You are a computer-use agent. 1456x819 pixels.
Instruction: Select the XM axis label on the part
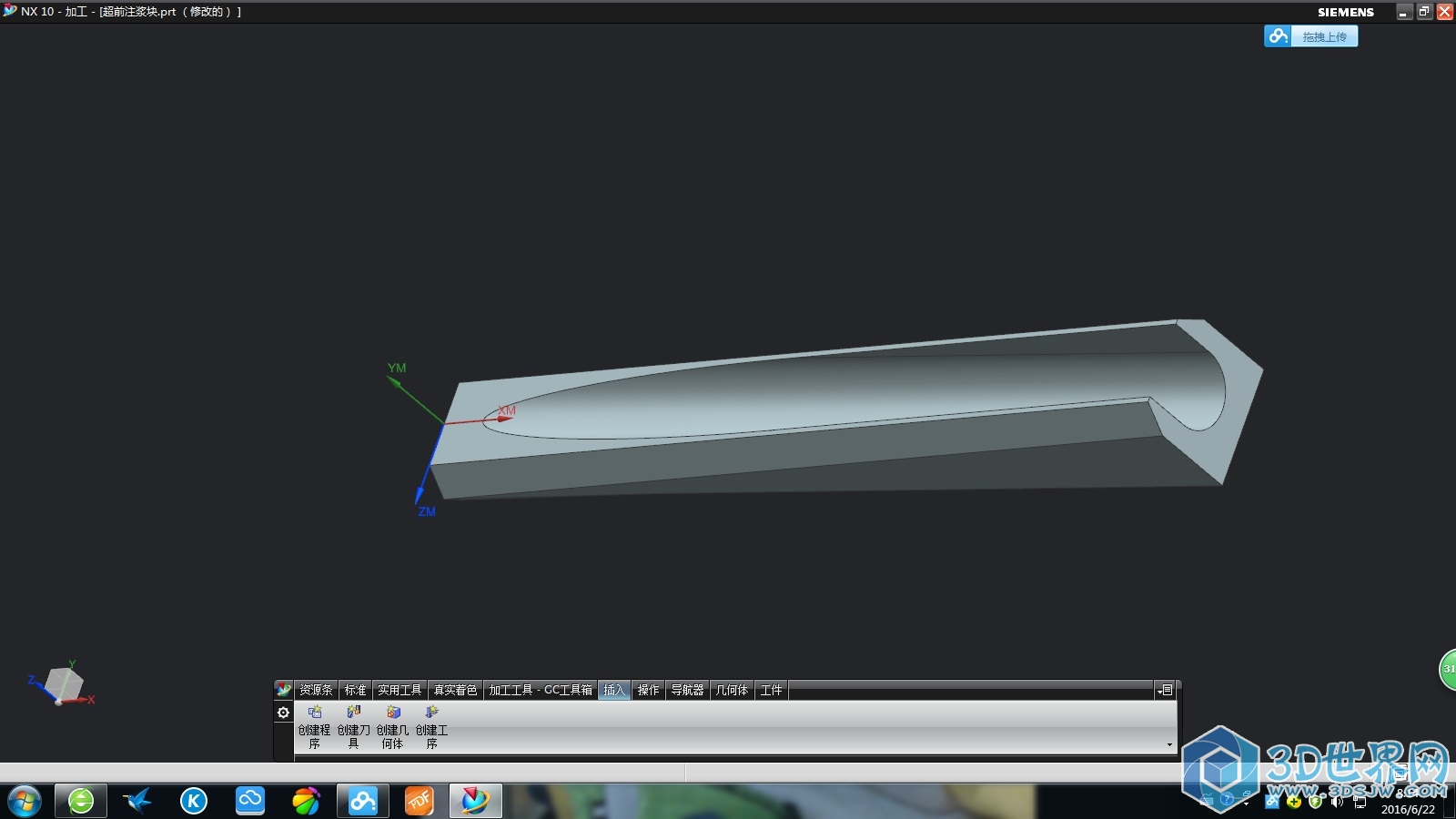pyautogui.click(x=507, y=410)
